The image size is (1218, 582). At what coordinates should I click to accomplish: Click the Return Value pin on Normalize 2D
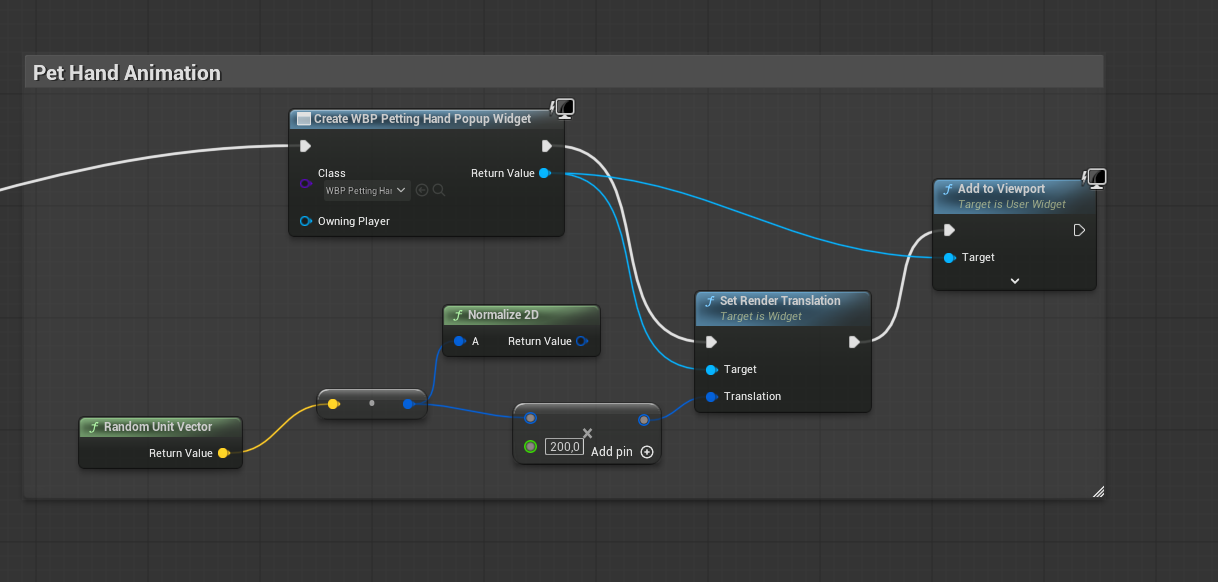click(582, 341)
